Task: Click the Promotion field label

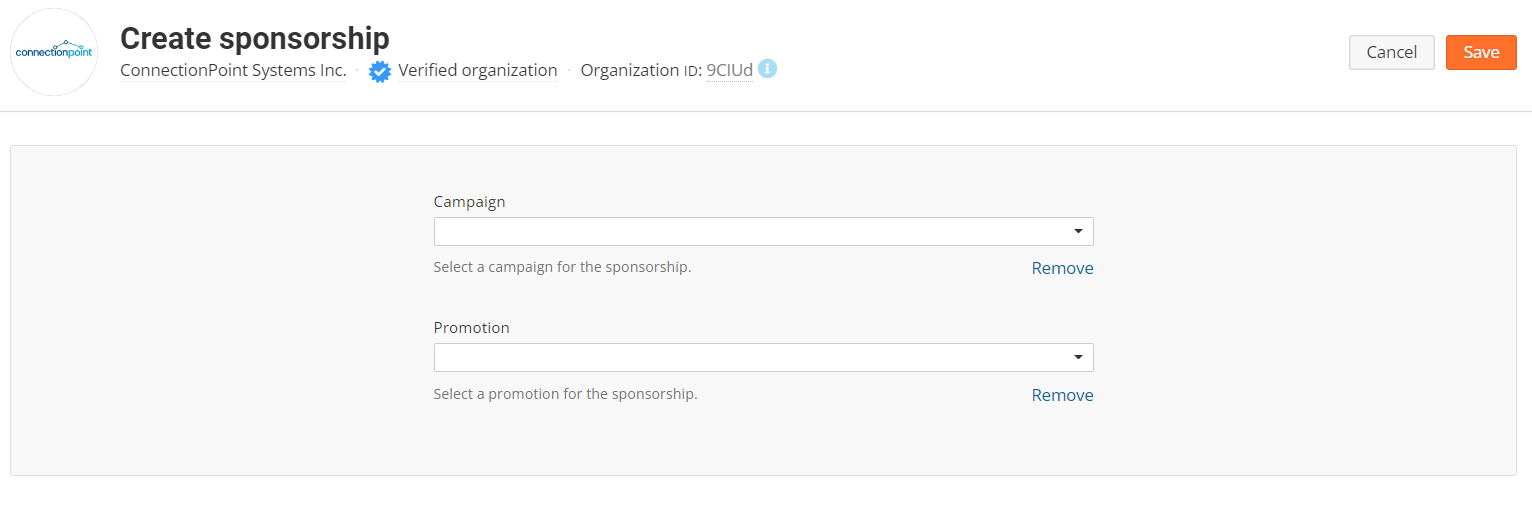Action: (x=471, y=327)
